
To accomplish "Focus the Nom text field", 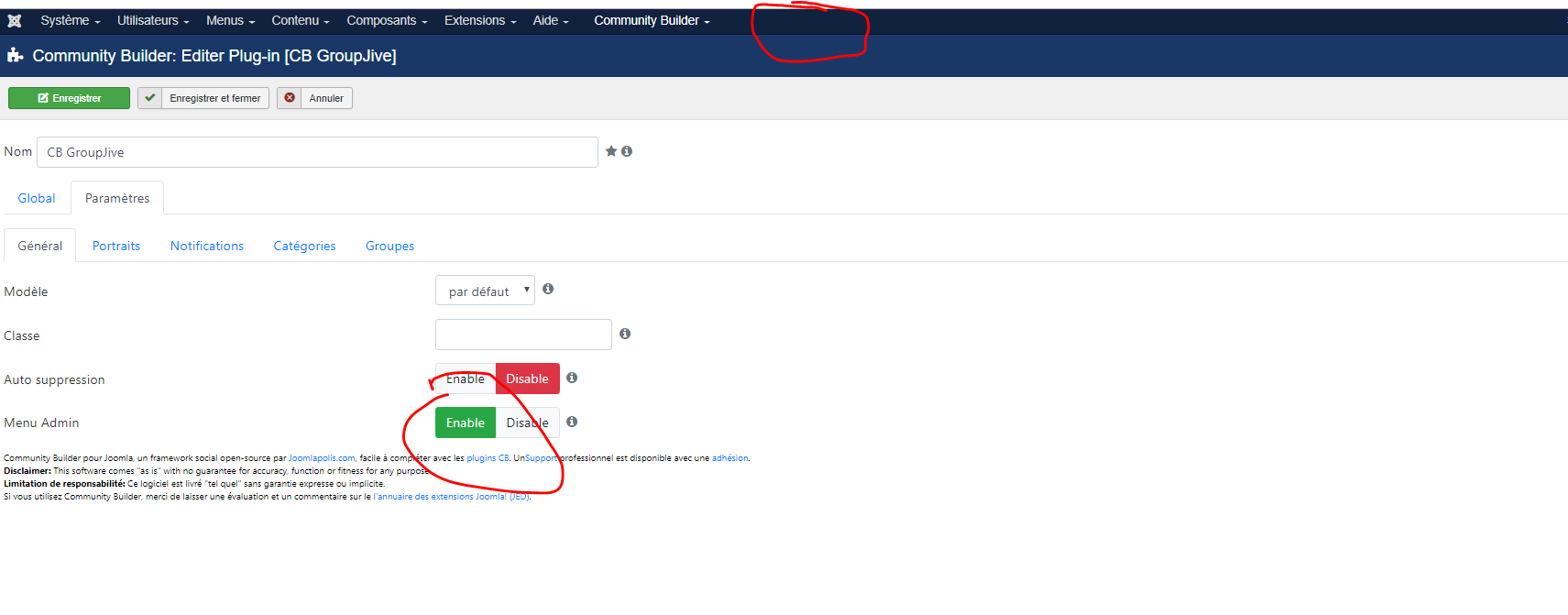I will pyautogui.click(x=317, y=152).
